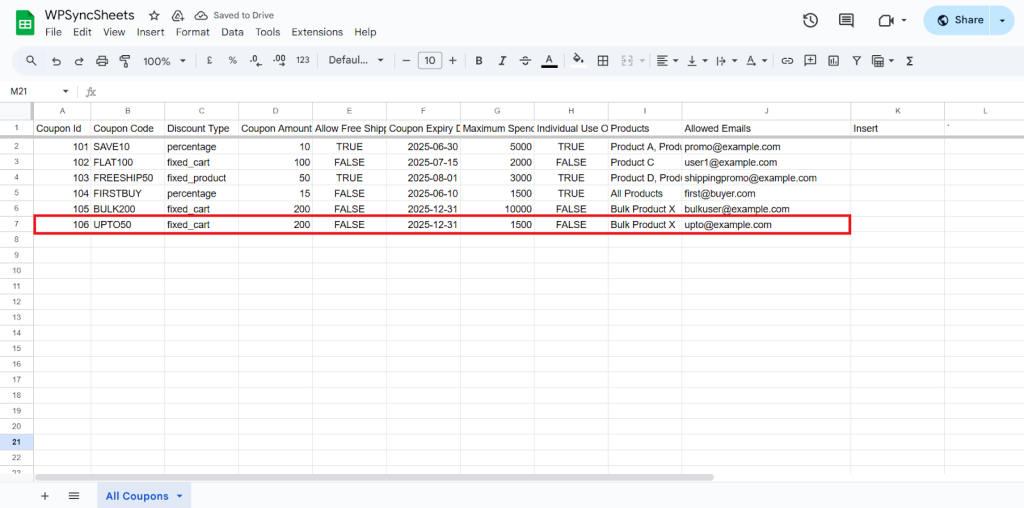Increase font size with plus button
This screenshot has height=508, width=1024.
[x=453, y=61]
